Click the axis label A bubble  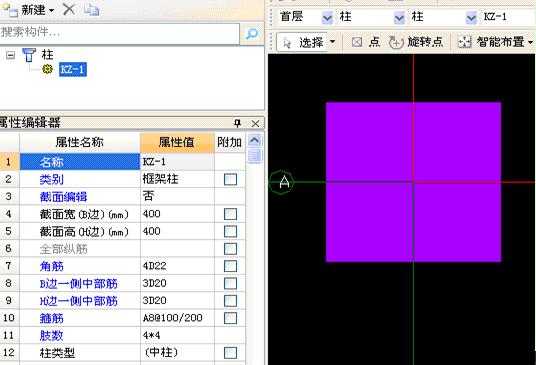282,182
